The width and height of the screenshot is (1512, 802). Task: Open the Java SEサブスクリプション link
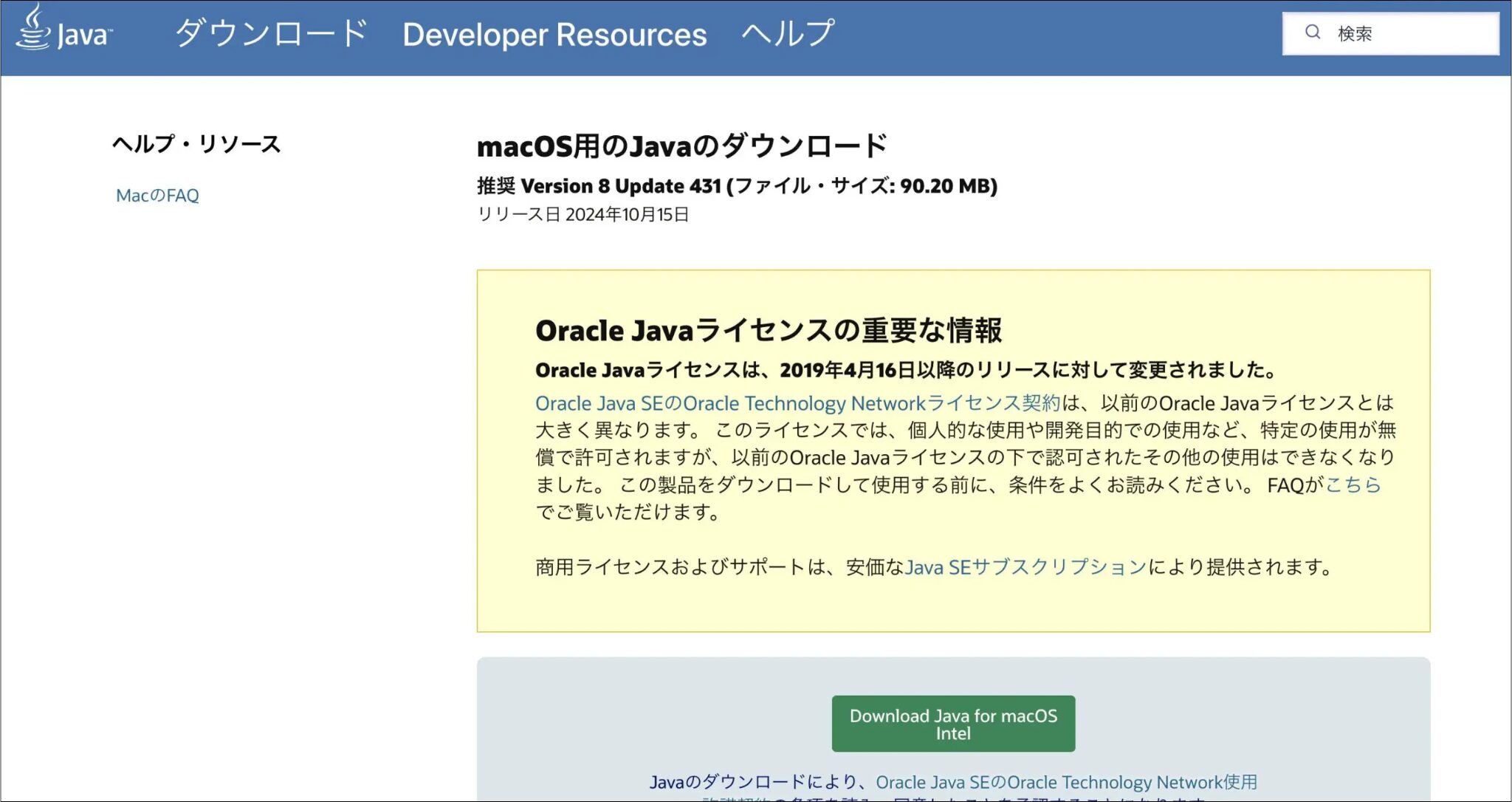(1025, 567)
